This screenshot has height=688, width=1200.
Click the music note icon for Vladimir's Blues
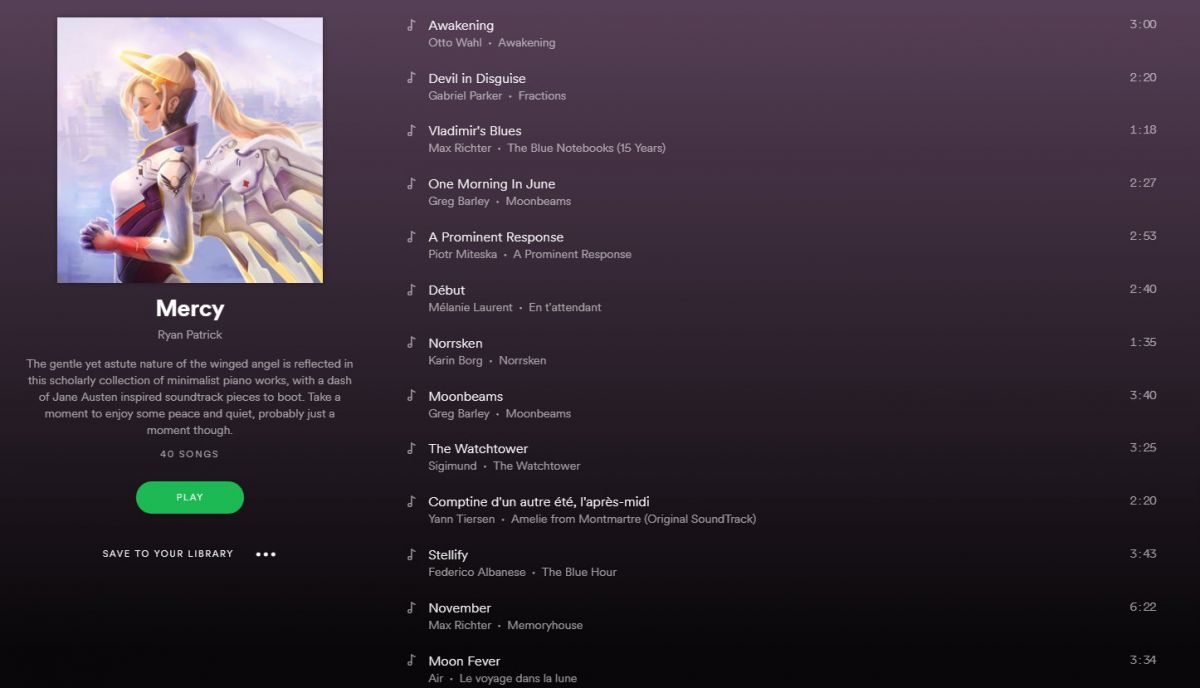(410, 131)
